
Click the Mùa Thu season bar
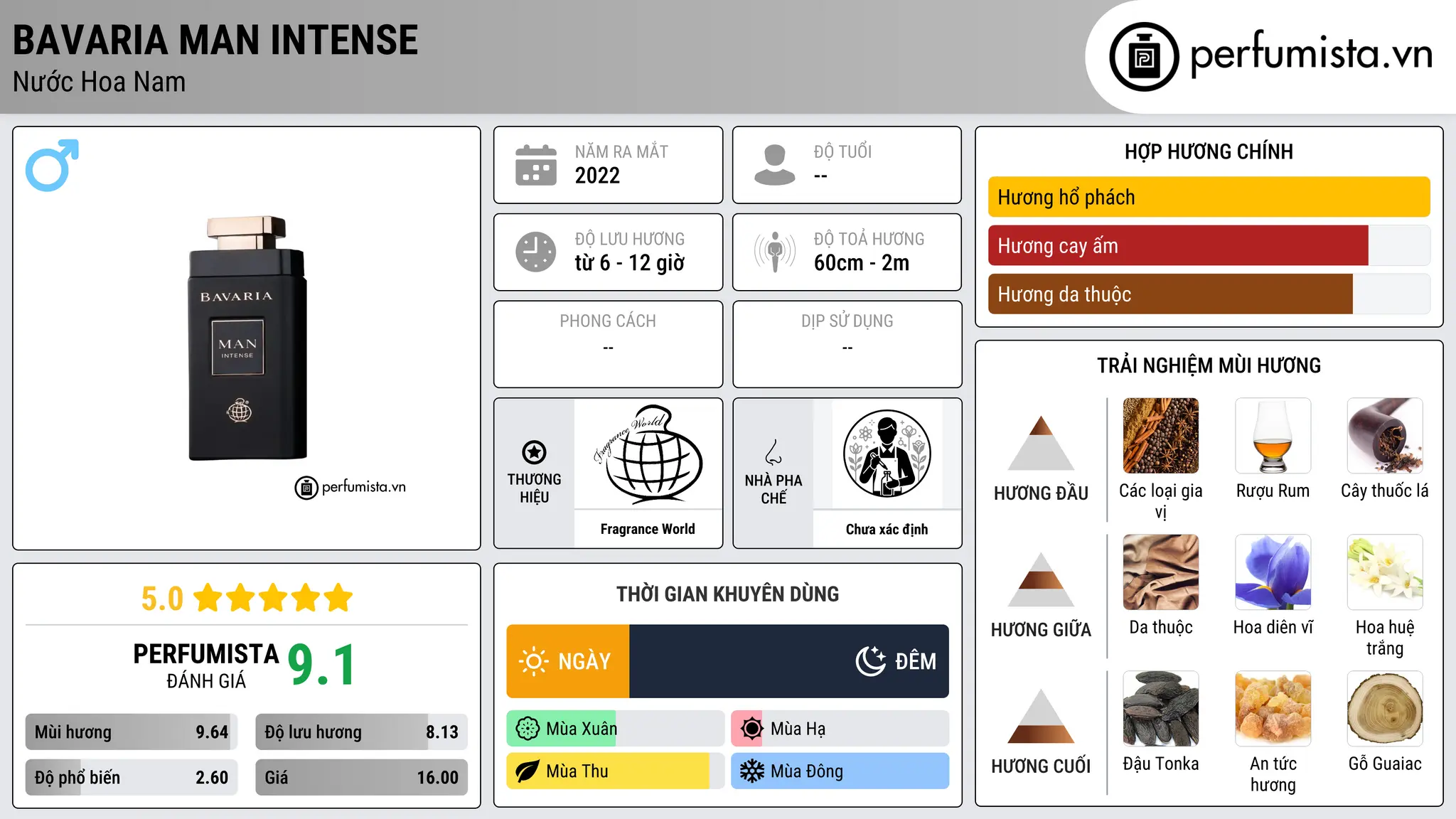[616, 771]
